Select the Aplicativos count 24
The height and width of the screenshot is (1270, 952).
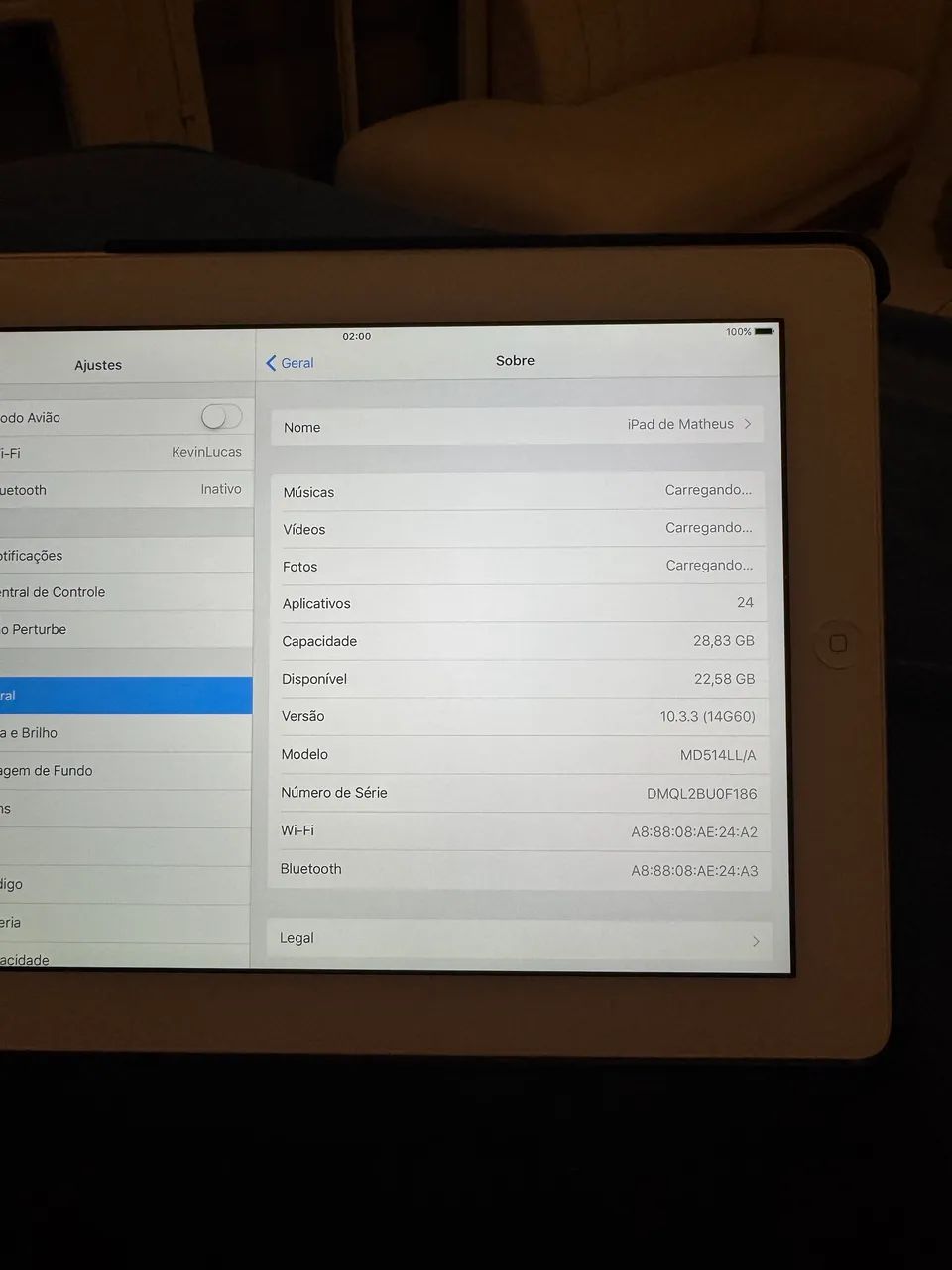[x=745, y=602]
